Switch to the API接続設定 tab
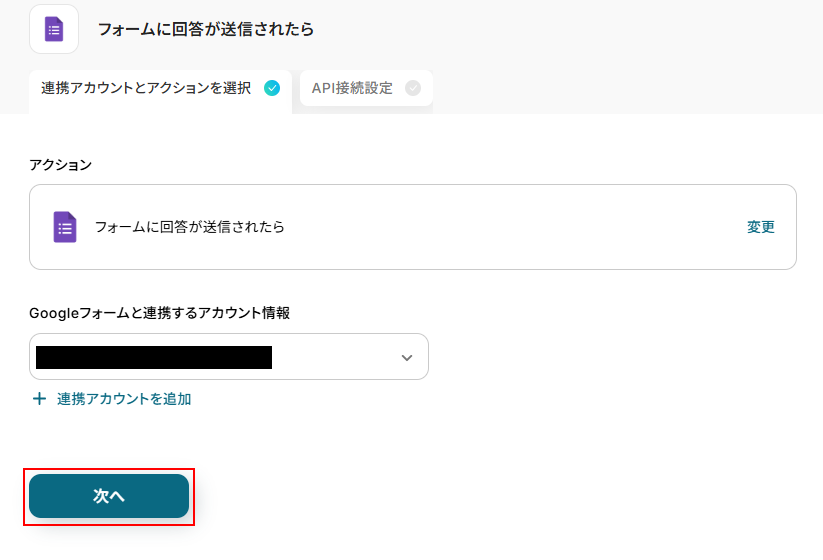 coord(366,88)
